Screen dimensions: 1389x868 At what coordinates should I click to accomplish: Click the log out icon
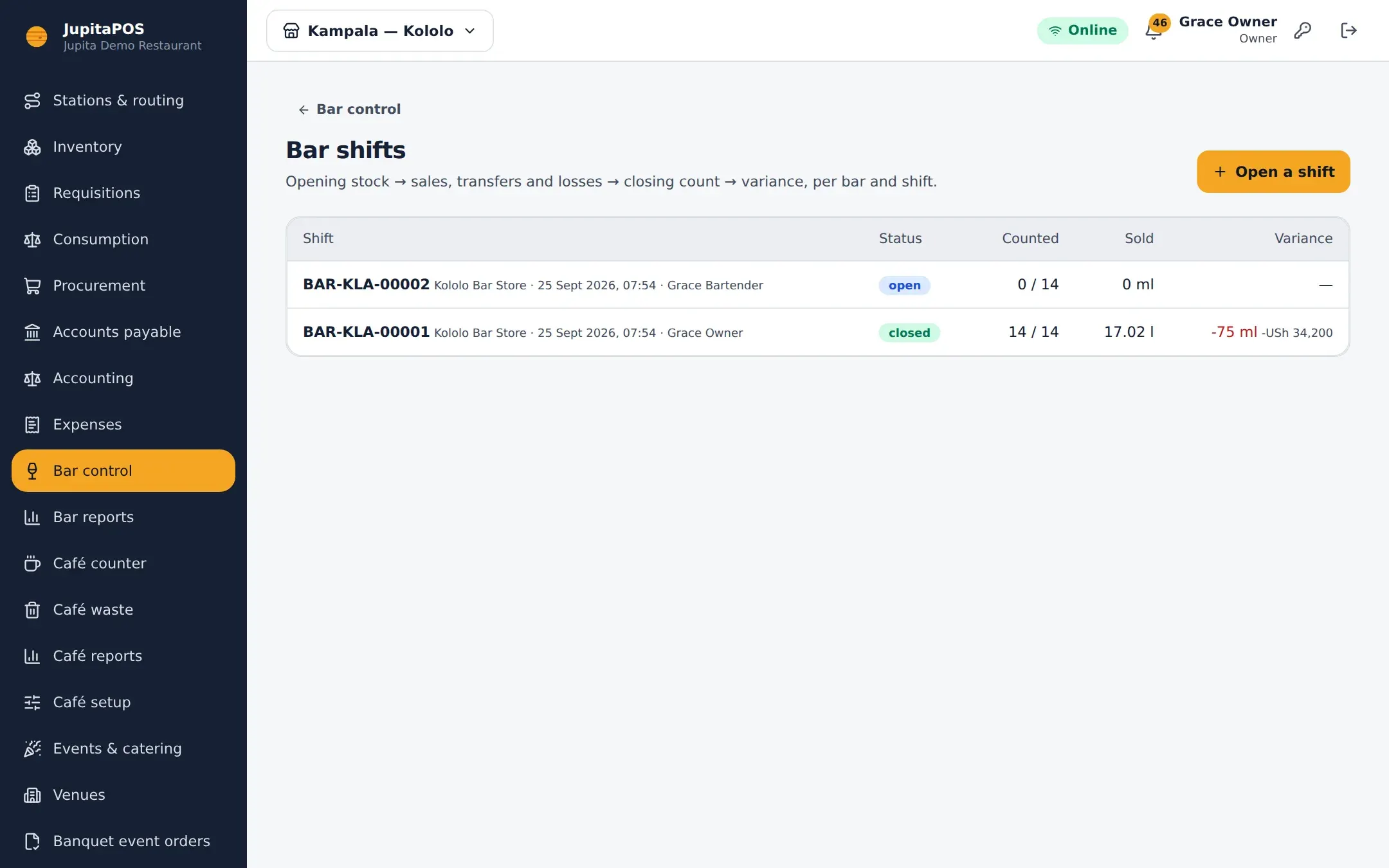click(1348, 30)
